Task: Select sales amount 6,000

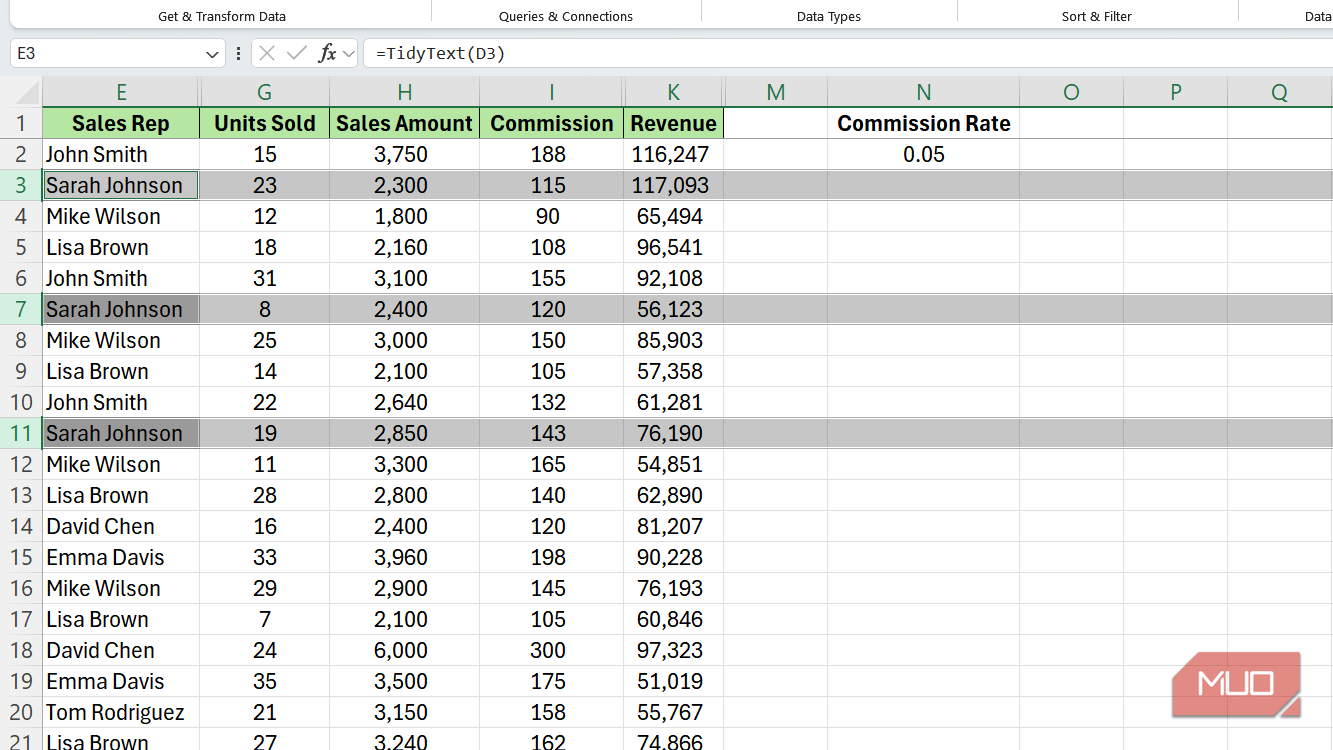Action: tap(404, 650)
